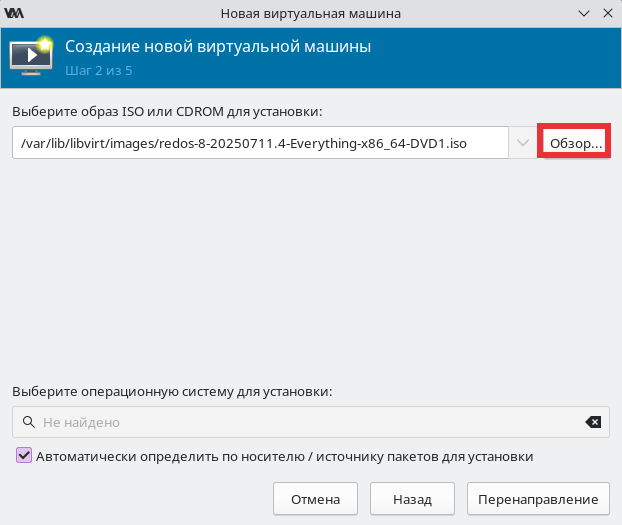Click the 'Выберите операционную систему для установки' label
The width and height of the screenshot is (622, 525).
click(x=172, y=392)
